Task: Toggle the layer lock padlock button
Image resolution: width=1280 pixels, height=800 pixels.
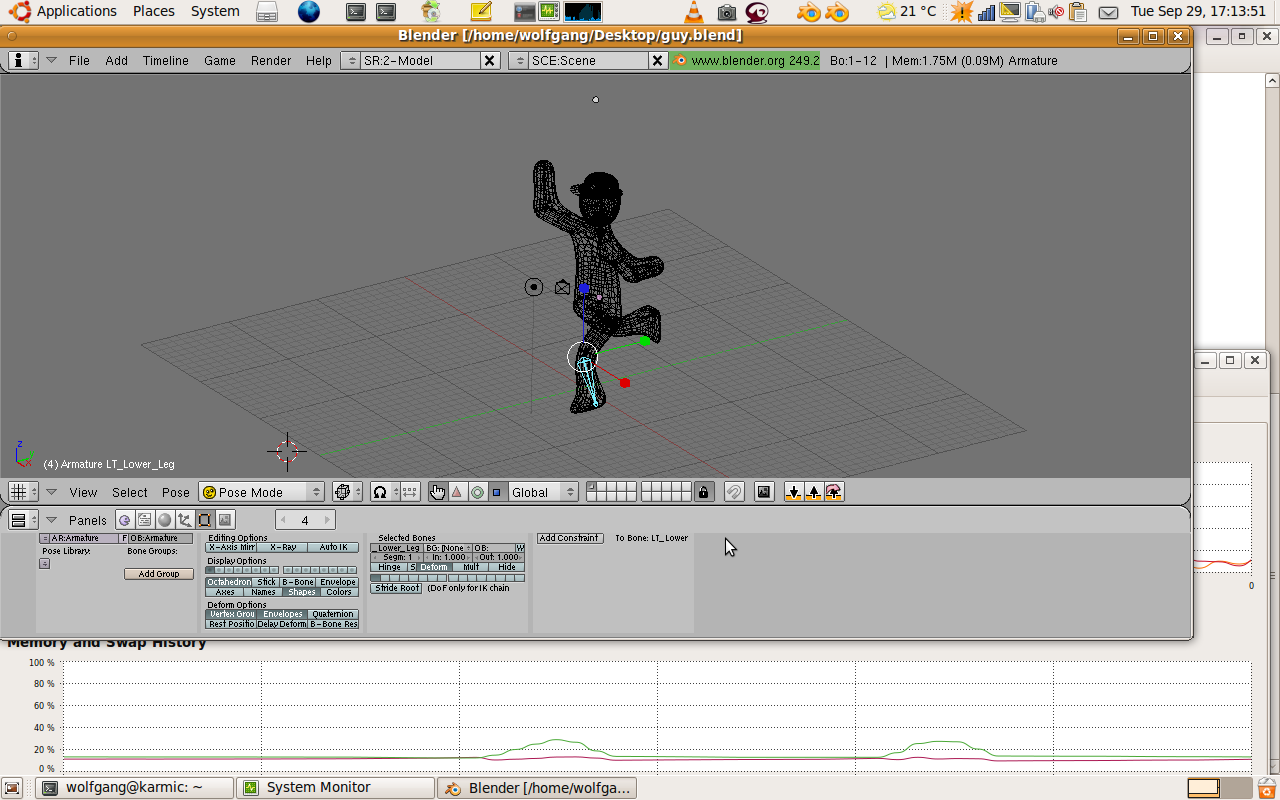Action: pos(704,492)
